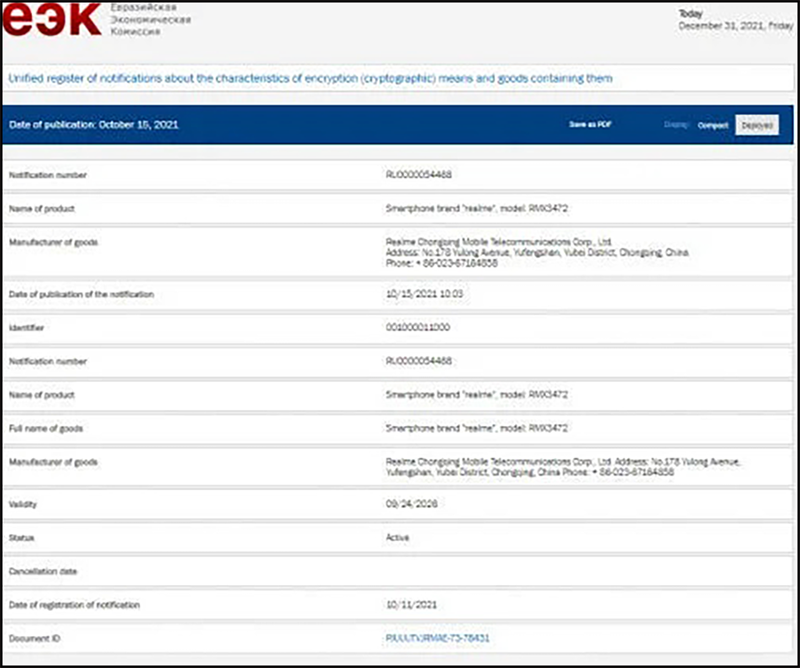800x668 pixels.
Task: Click the first Notification number value RU0000054468
Action: click(418, 175)
